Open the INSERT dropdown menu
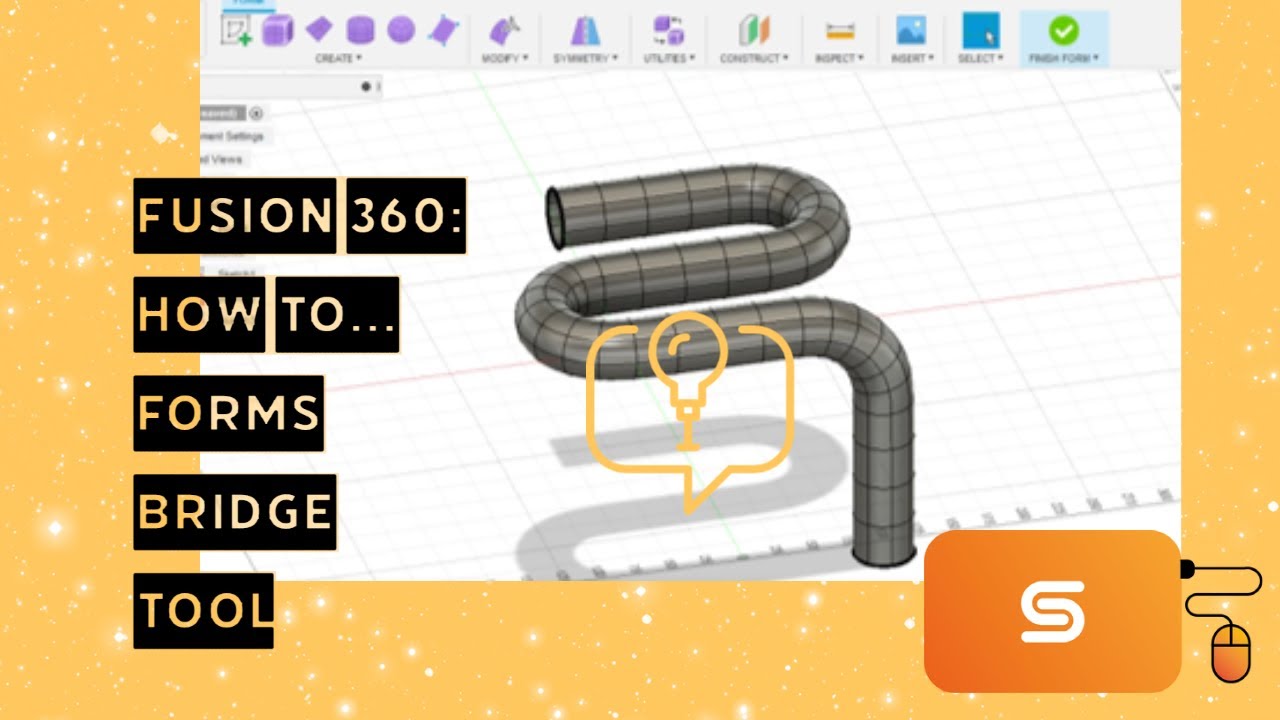The width and height of the screenshot is (1280, 720). click(912, 58)
